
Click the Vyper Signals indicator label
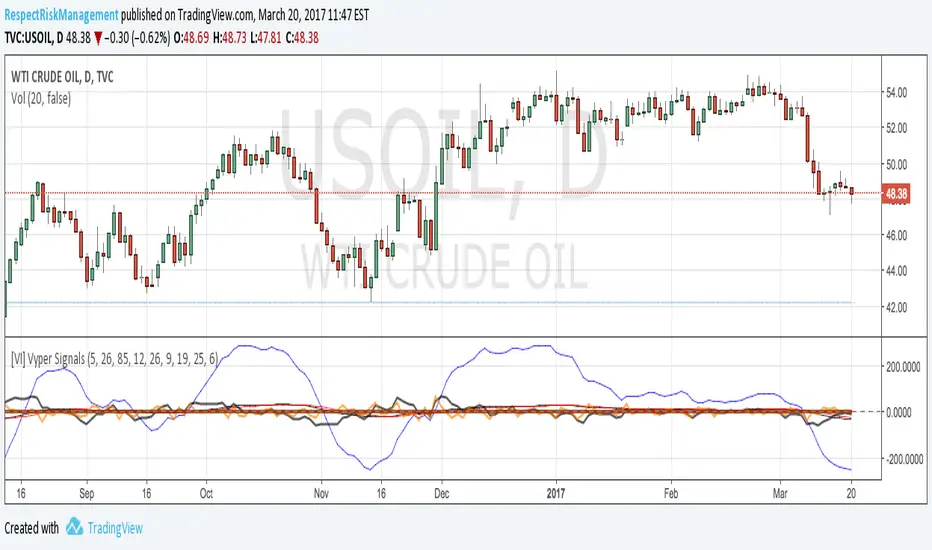click(115, 359)
